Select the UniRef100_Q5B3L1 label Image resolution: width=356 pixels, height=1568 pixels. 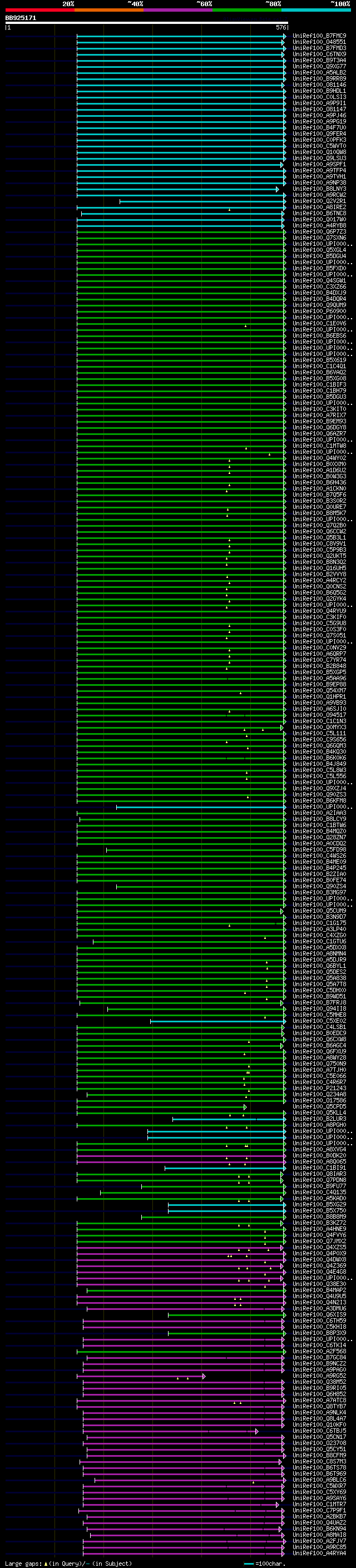319,538
